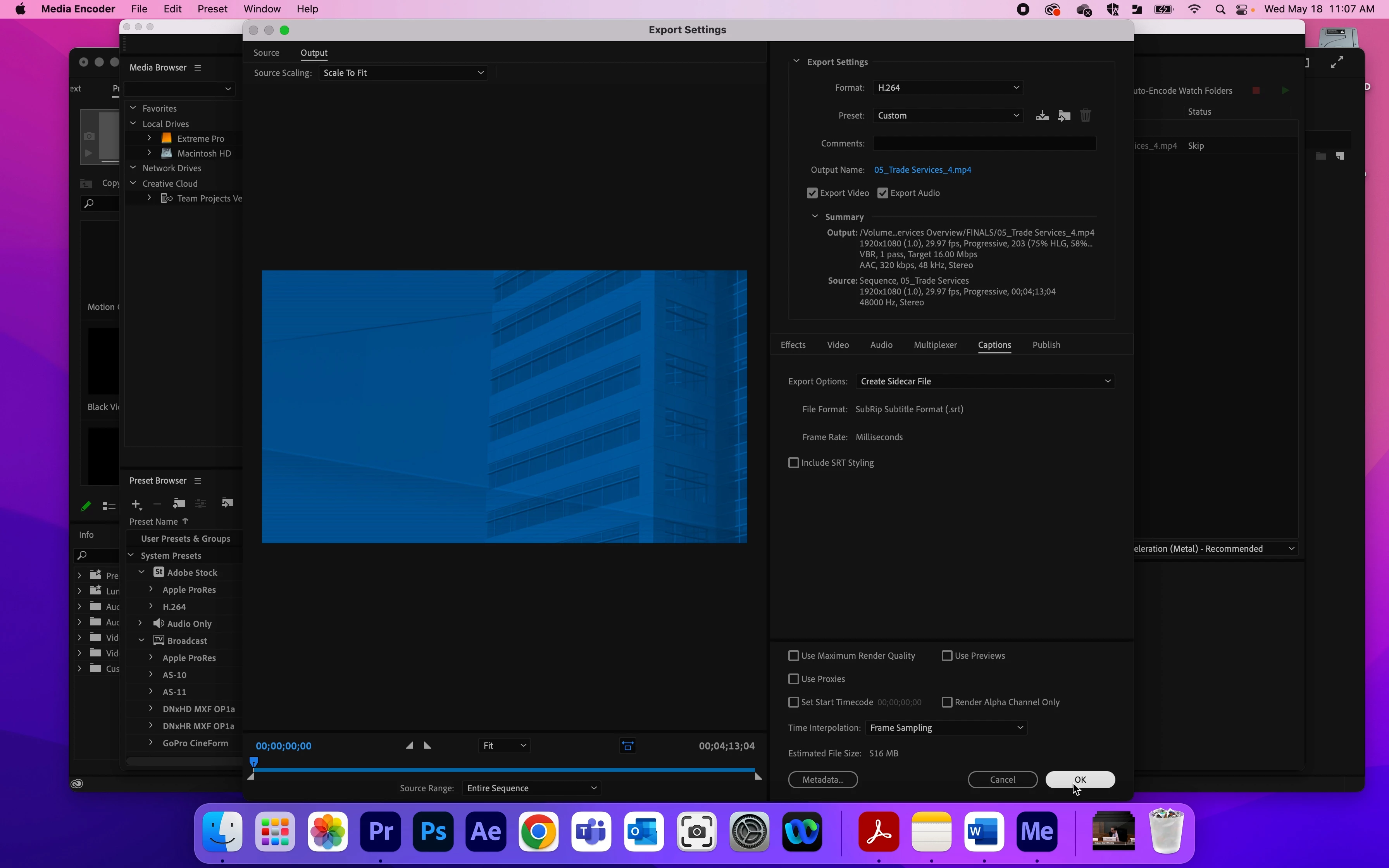The height and width of the screenshot is (868, 1389).
Task: Open Time Interpolation Frame Sampling dropdown
Action: click(x=945, y=727)
